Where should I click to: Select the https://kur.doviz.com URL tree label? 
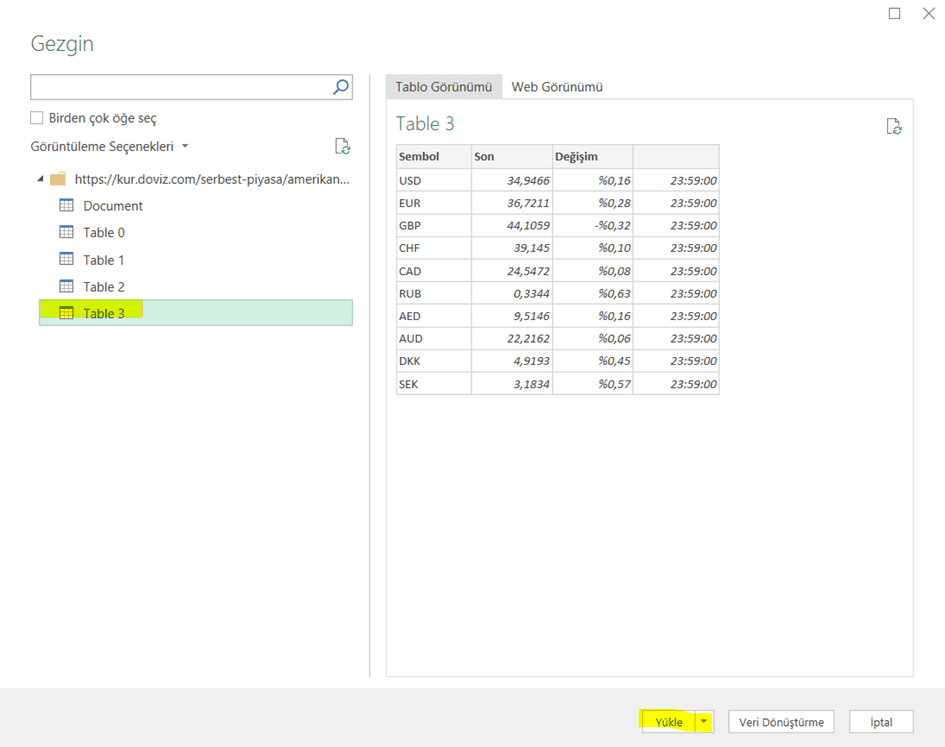point(212,179)
